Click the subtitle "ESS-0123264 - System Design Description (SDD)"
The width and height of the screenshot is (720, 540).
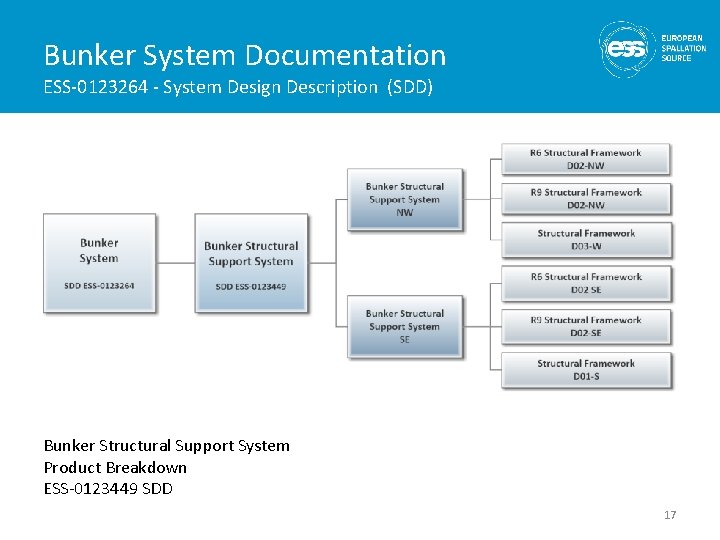pos(238,87)
